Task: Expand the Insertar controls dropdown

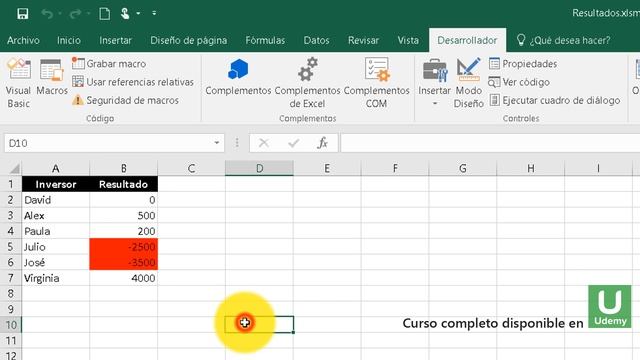Action: [x=434, y=83]
